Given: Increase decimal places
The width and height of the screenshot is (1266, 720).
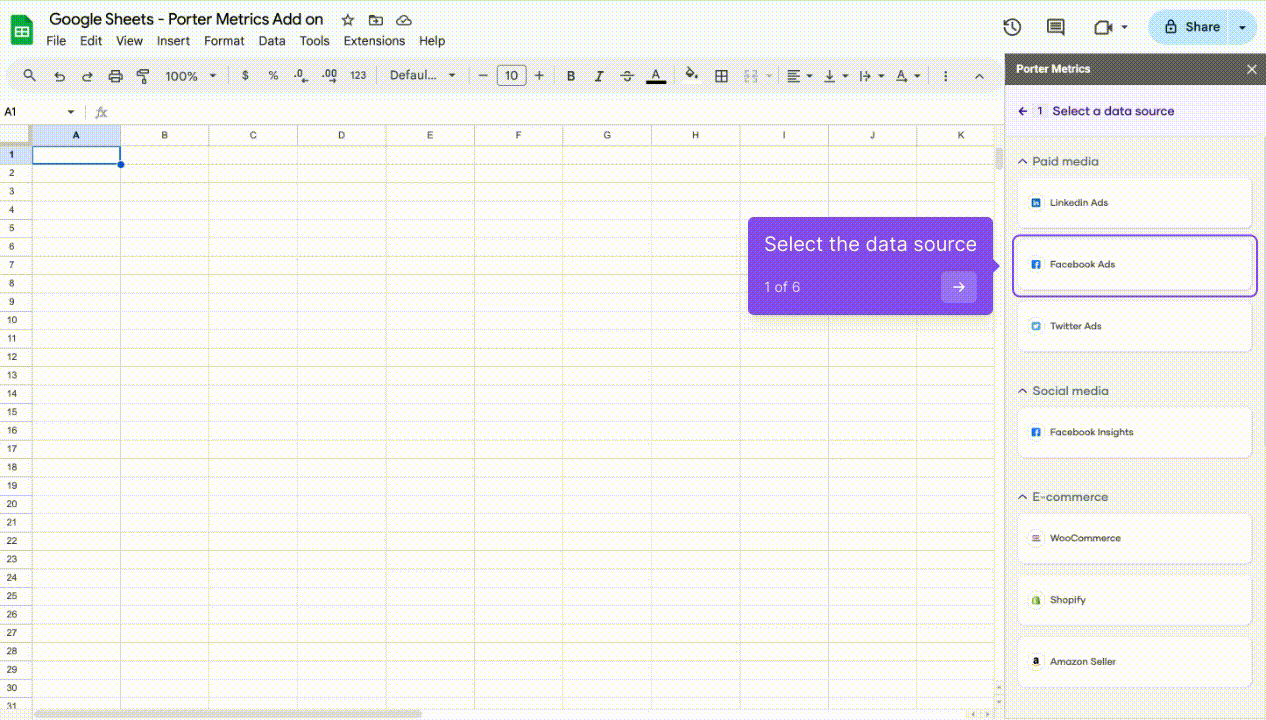Looking at the screenshot, I should 329,76.
